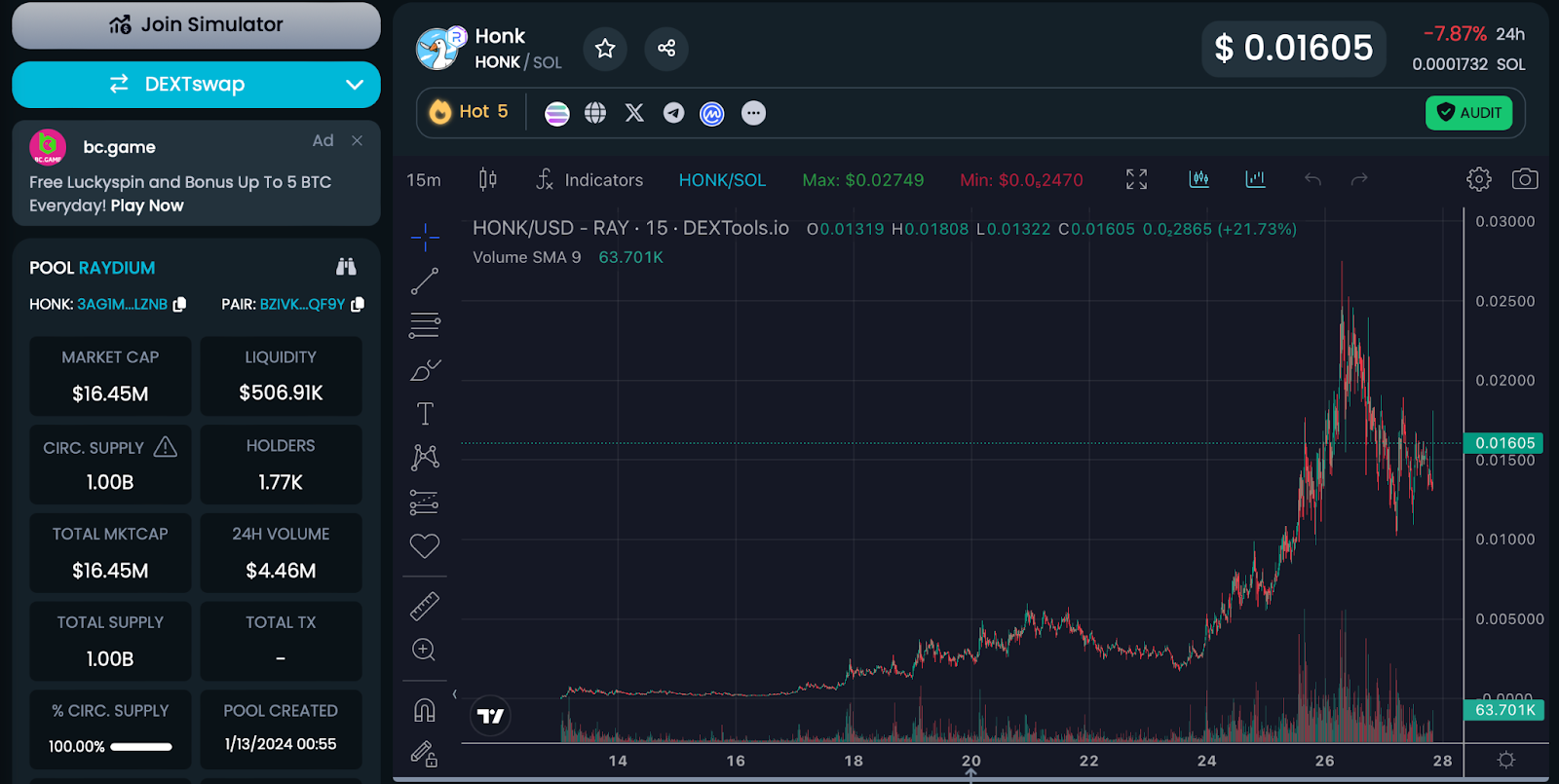
Task: Open the DEXTswap button
Action: click(196, 85)
